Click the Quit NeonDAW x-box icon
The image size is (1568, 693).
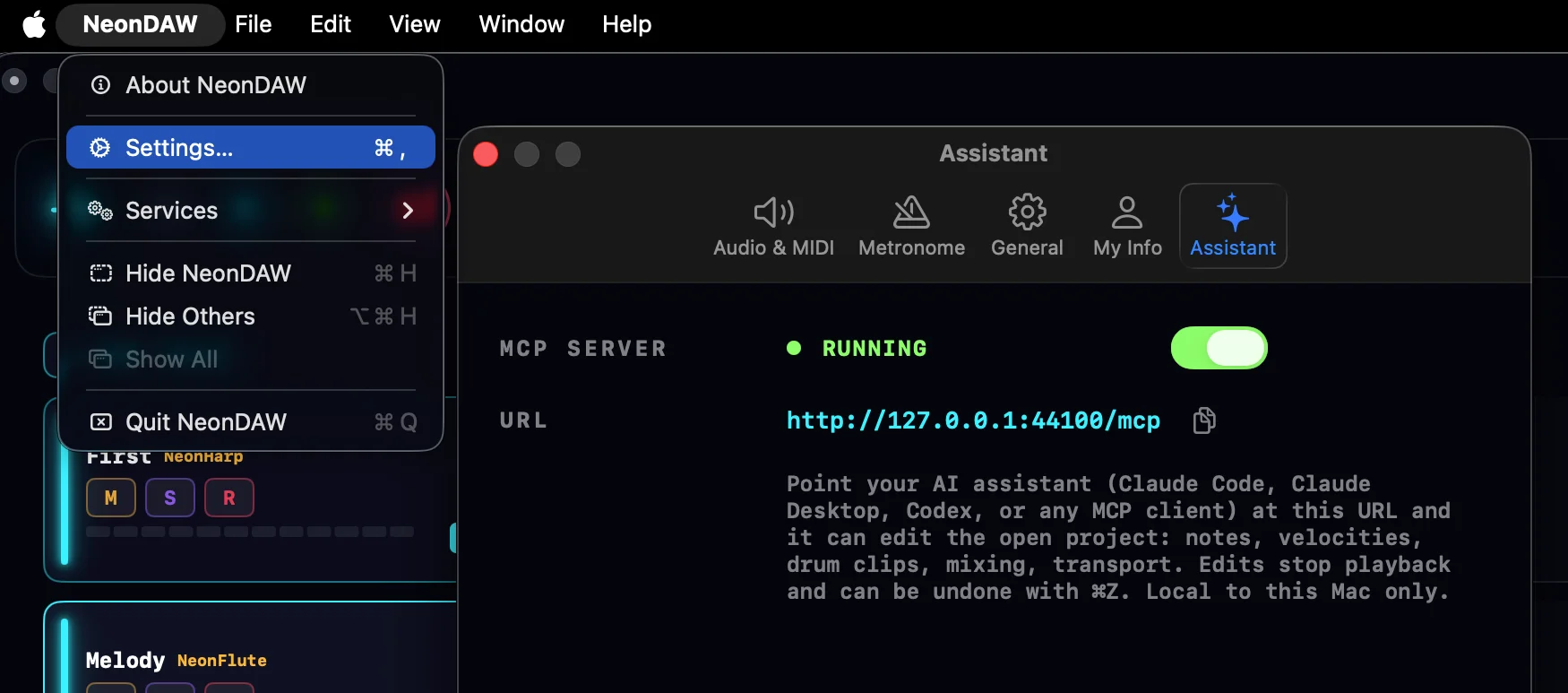coord(100,421)
